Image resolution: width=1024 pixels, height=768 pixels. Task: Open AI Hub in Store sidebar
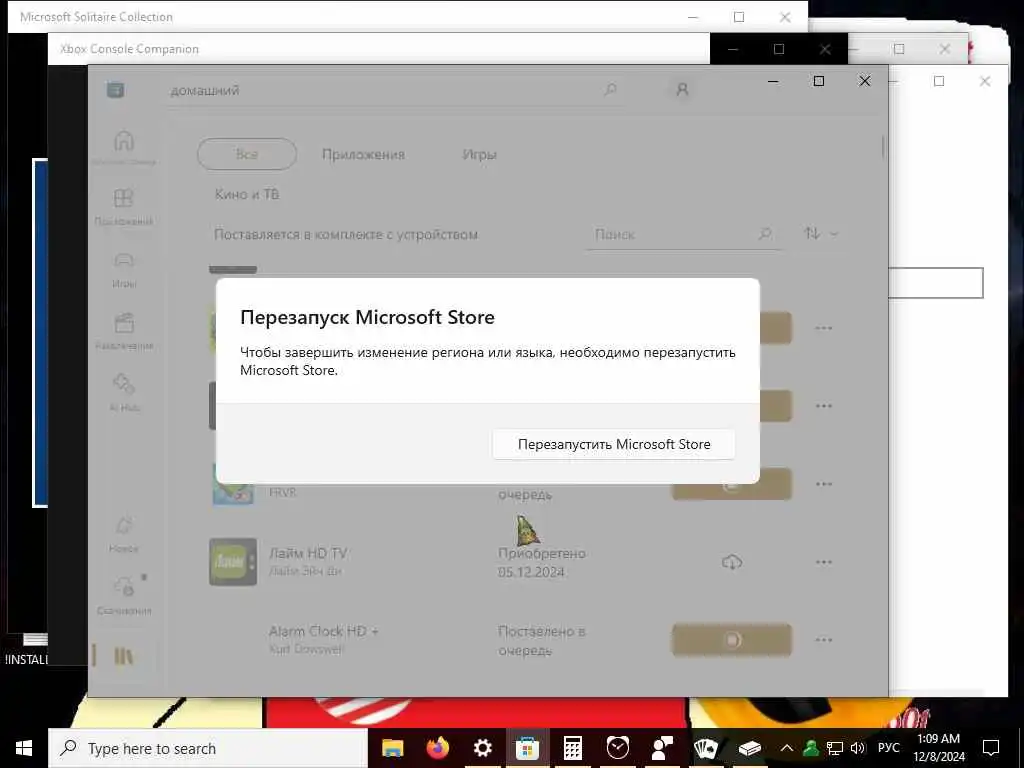pyautogui.click(x=123, y=392)
